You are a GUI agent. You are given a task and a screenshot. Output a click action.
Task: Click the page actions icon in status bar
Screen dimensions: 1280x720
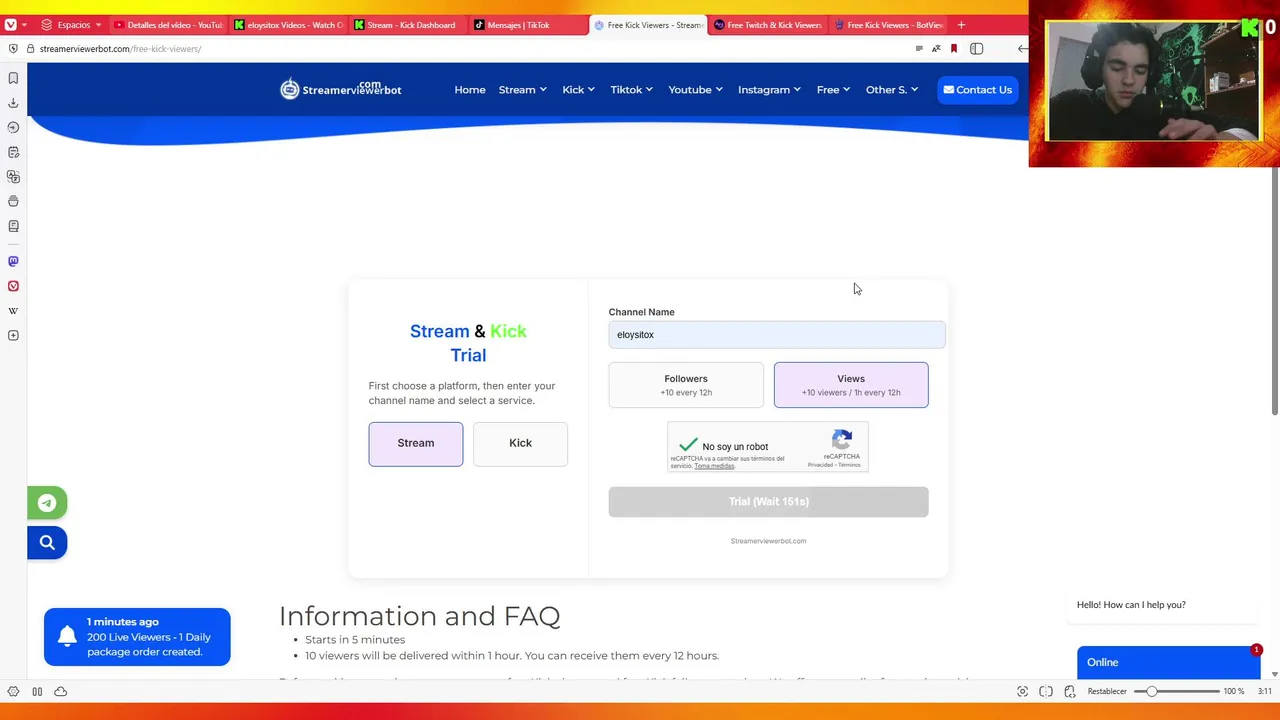coord(1069,692)
